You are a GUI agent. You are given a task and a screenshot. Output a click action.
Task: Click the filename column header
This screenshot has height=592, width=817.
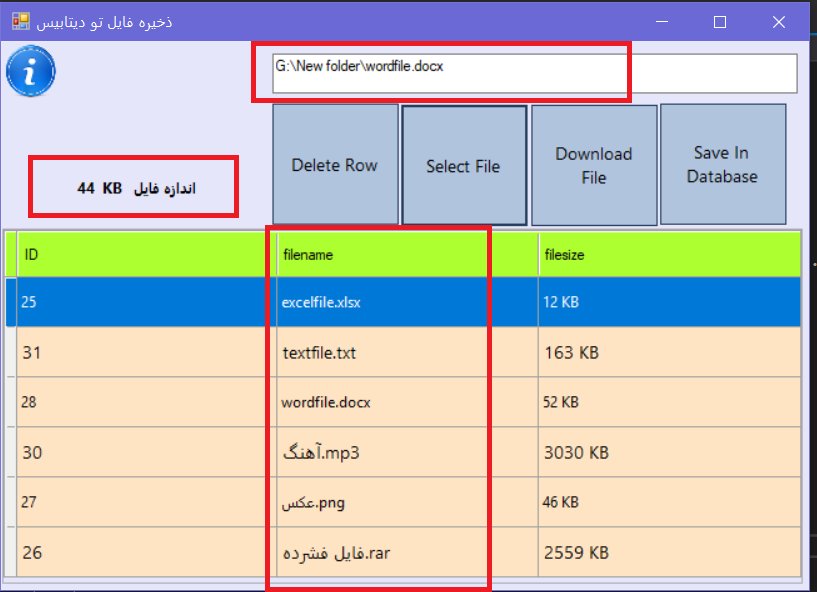(405, 254)
